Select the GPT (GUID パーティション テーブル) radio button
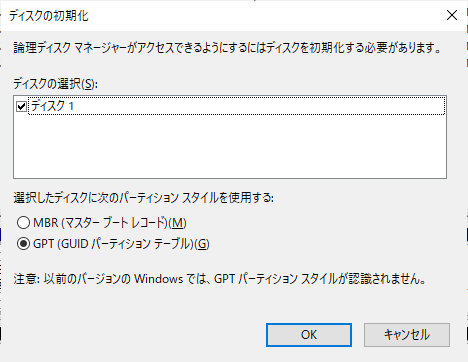The image size is (468, 362). pos(23,244)
